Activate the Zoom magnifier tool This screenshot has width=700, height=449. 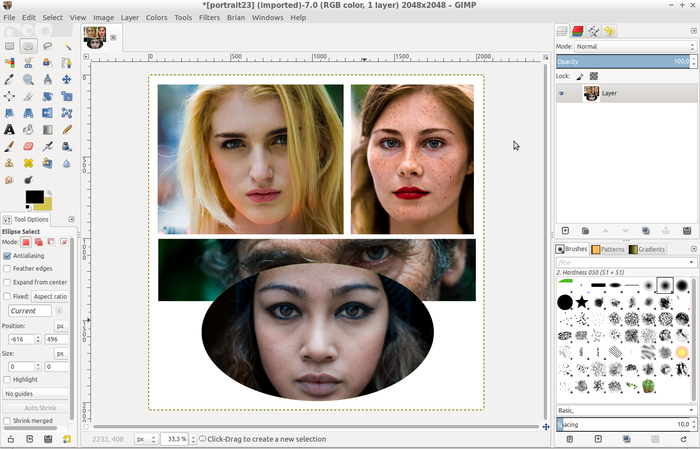pyautogui.click(x=28, y=79)
